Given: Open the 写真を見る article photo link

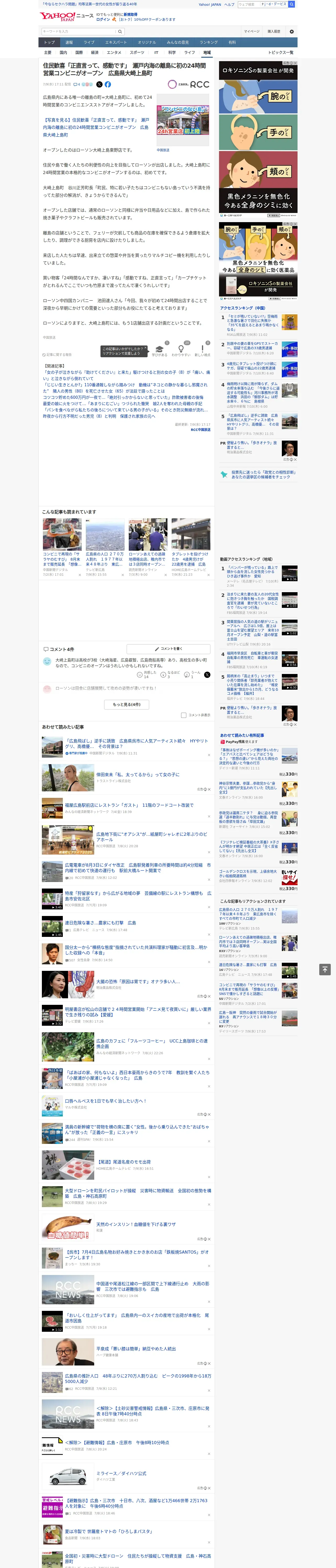Looking at the screenshot, I should coord(96,127).
